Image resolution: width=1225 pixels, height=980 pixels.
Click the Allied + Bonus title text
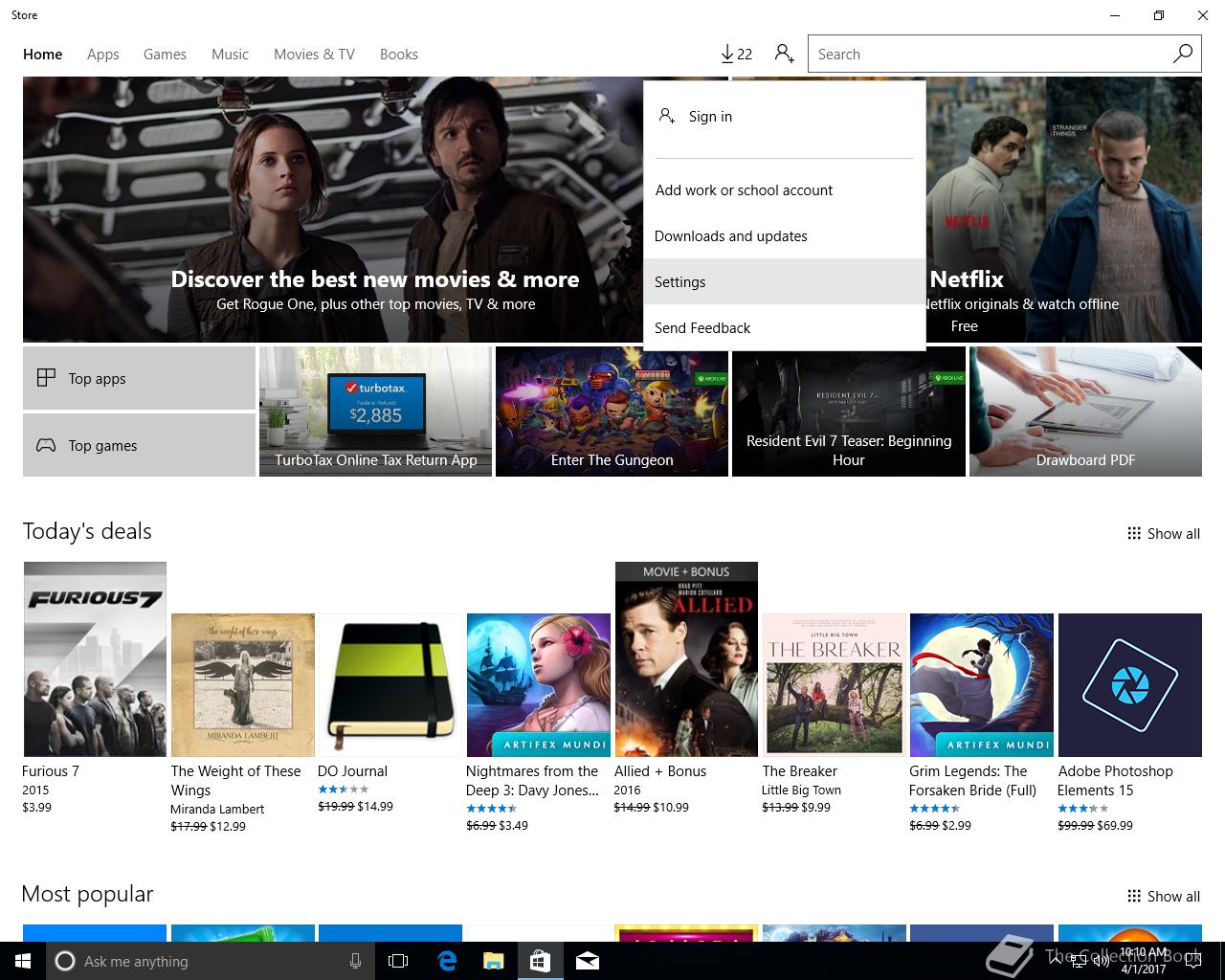[660, 771]
